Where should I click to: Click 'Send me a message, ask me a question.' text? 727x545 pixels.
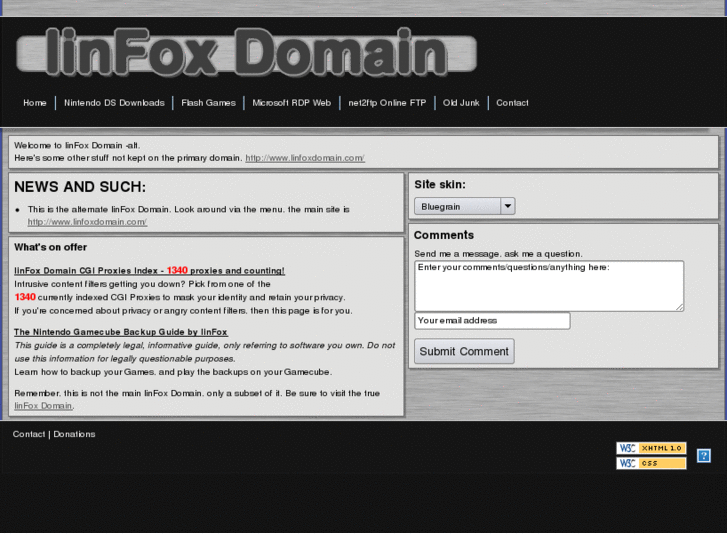(498, 254)
